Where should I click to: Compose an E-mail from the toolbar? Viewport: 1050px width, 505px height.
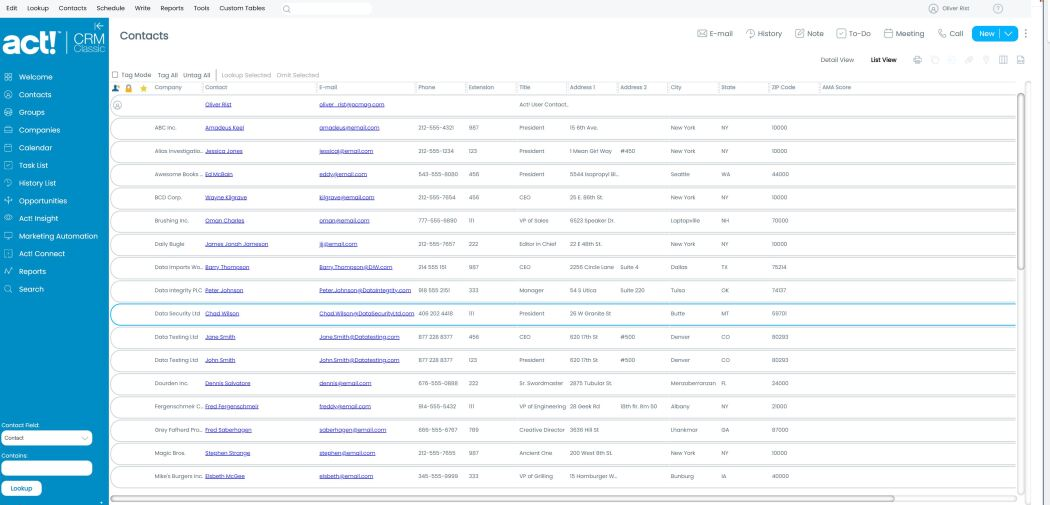pos(715,33)
